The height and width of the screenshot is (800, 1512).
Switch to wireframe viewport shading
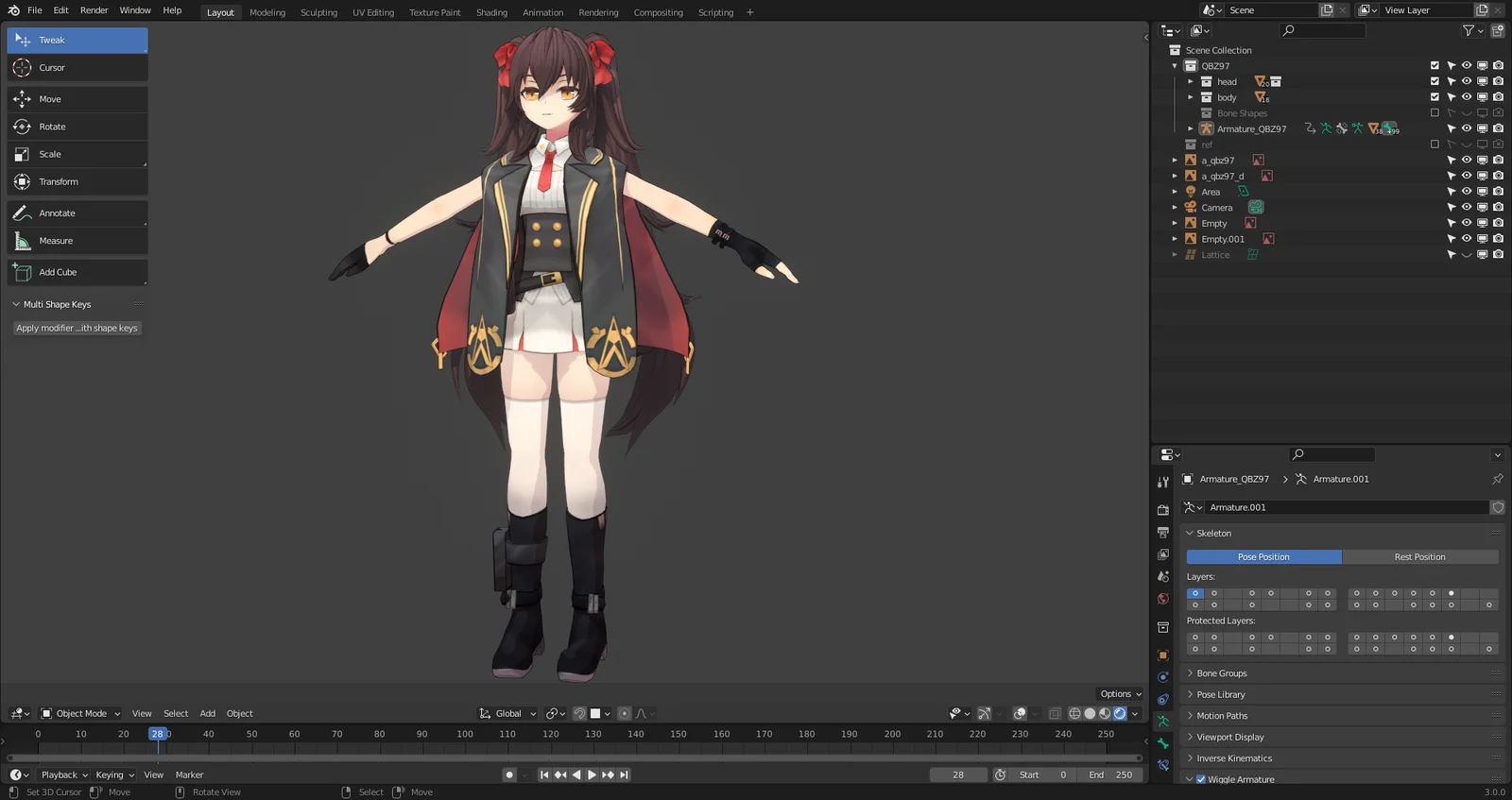point(1074,713)
